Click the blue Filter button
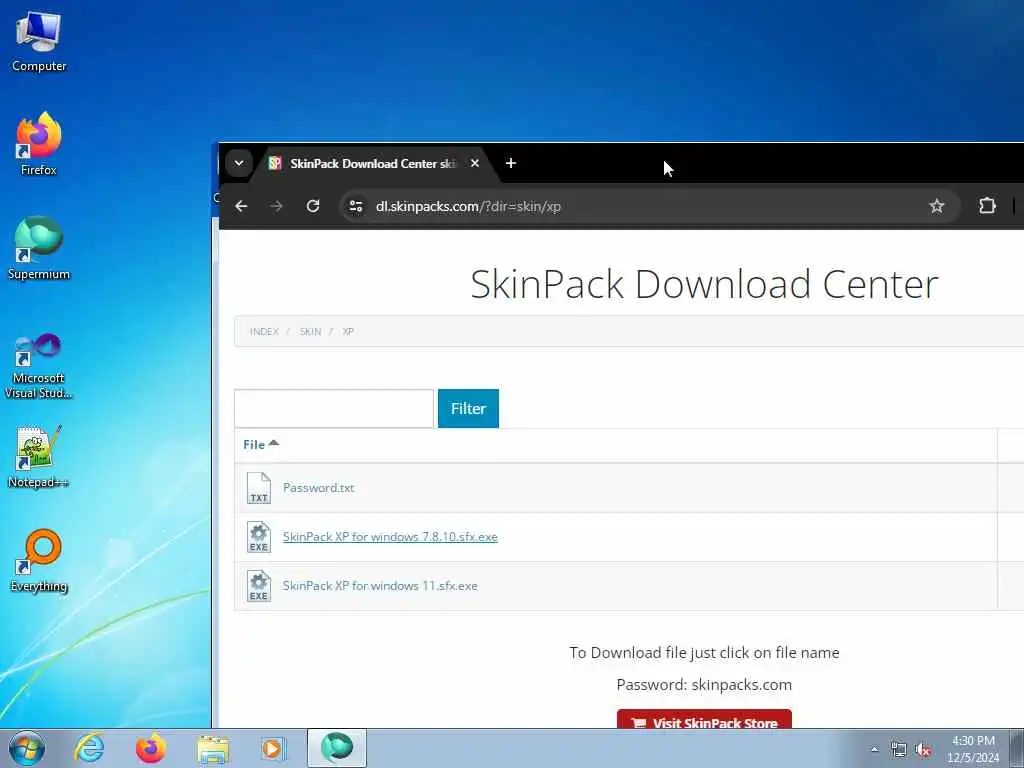Screen dimensions: 1024x768 pos(468,409)
